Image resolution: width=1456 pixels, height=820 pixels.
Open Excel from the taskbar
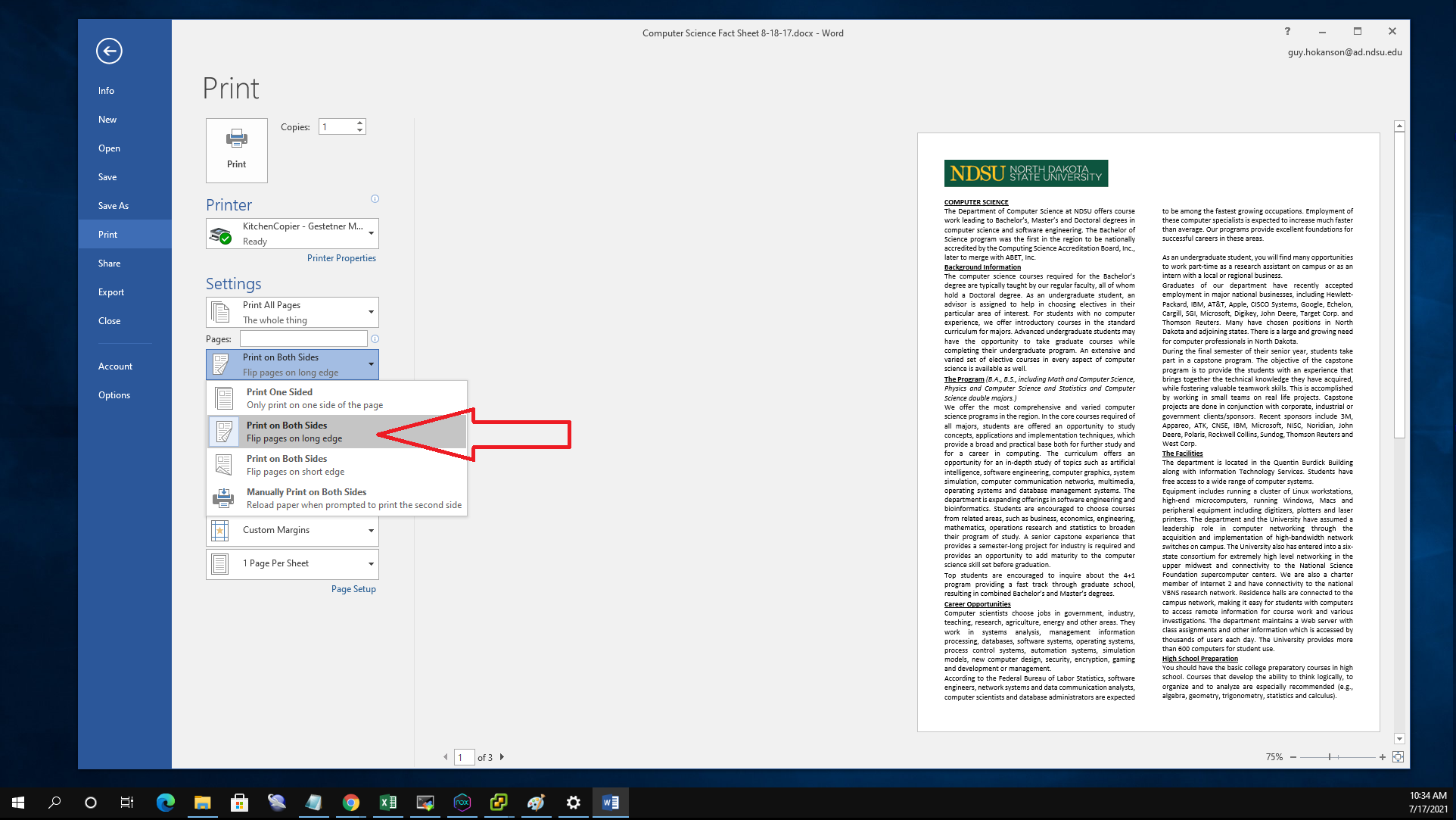point(387,803)
